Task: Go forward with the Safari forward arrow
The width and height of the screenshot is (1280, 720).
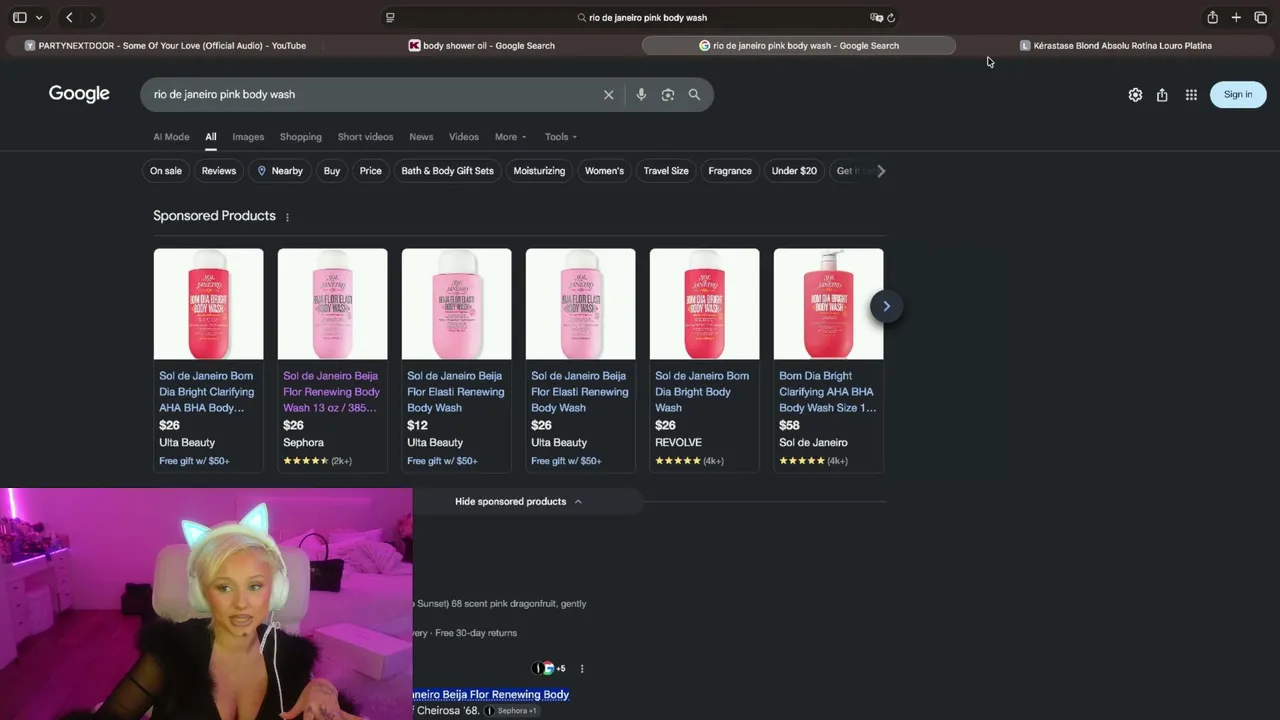Action: pyautogui.click(x=93, y=17)
